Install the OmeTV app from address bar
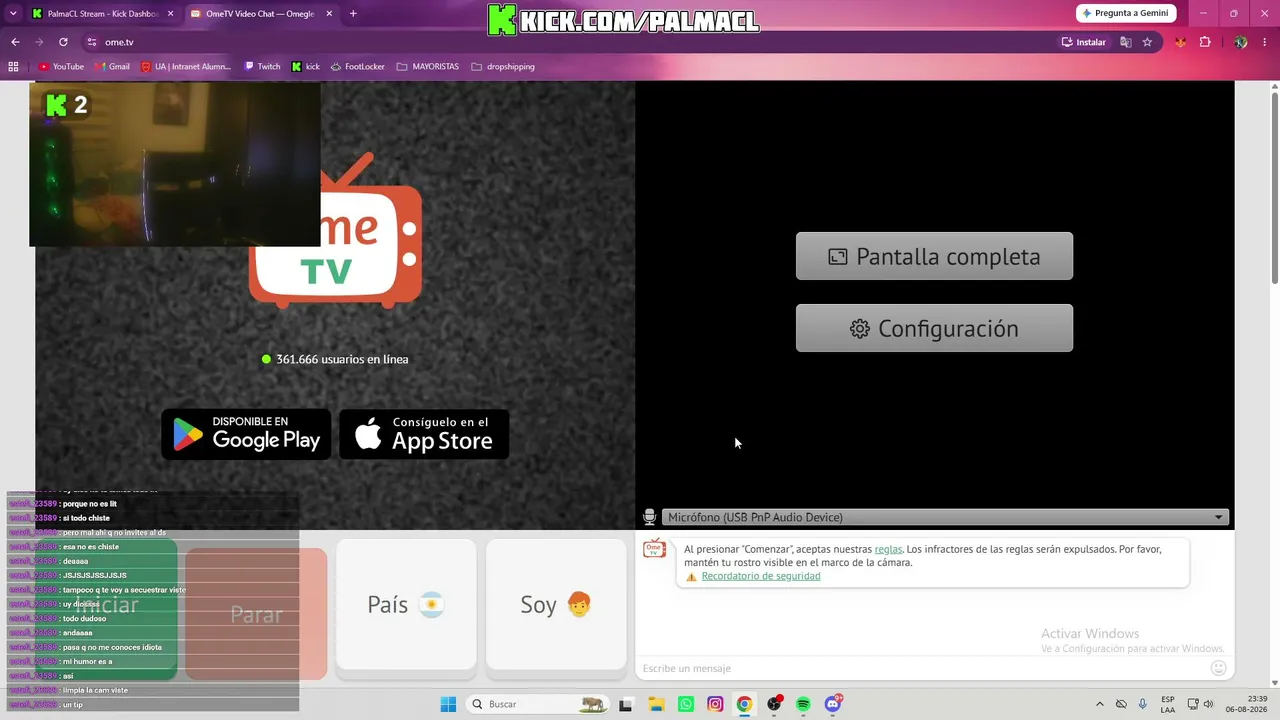The width and height of the screenshot is (1280, 720). click(x=1084, y=42)
